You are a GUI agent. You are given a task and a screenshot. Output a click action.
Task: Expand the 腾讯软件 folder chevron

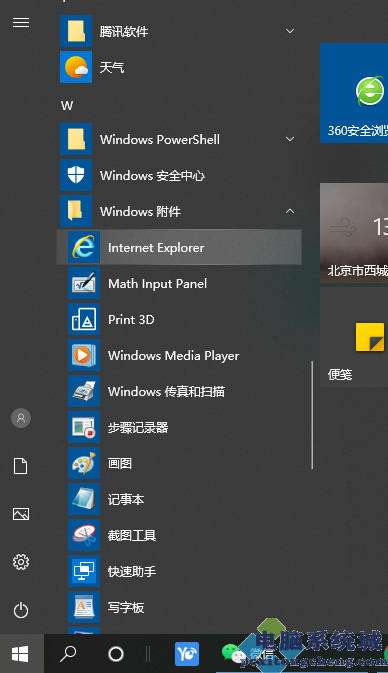pyautogui.click(x=290, y=31)
